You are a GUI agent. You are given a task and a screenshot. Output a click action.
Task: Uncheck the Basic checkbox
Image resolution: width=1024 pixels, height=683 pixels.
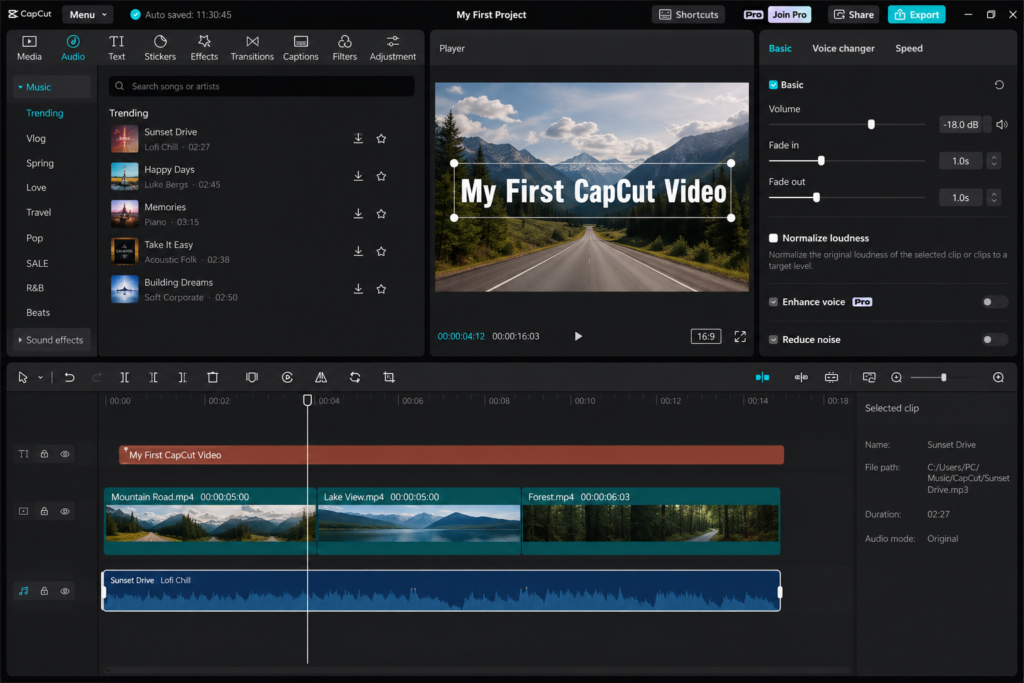point(773,85)
